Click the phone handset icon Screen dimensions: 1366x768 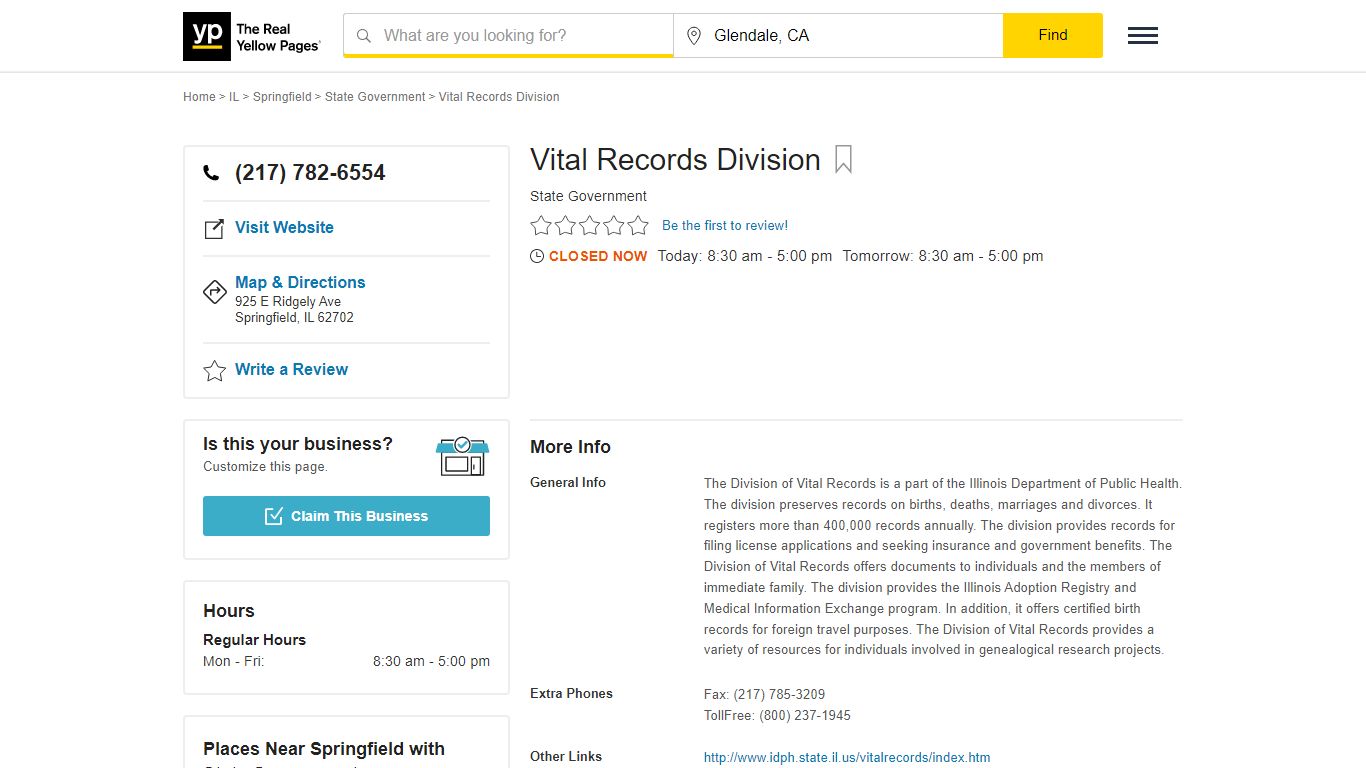(211, 173)
